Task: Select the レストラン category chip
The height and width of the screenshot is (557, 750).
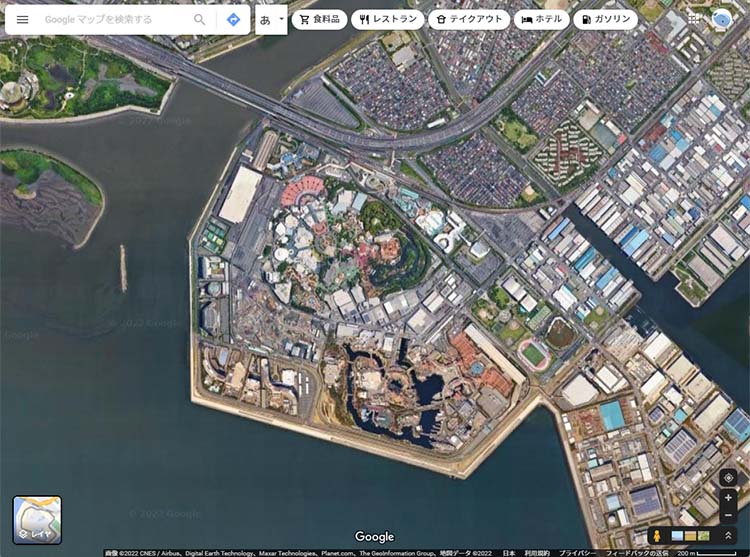Action: (387, 20)
